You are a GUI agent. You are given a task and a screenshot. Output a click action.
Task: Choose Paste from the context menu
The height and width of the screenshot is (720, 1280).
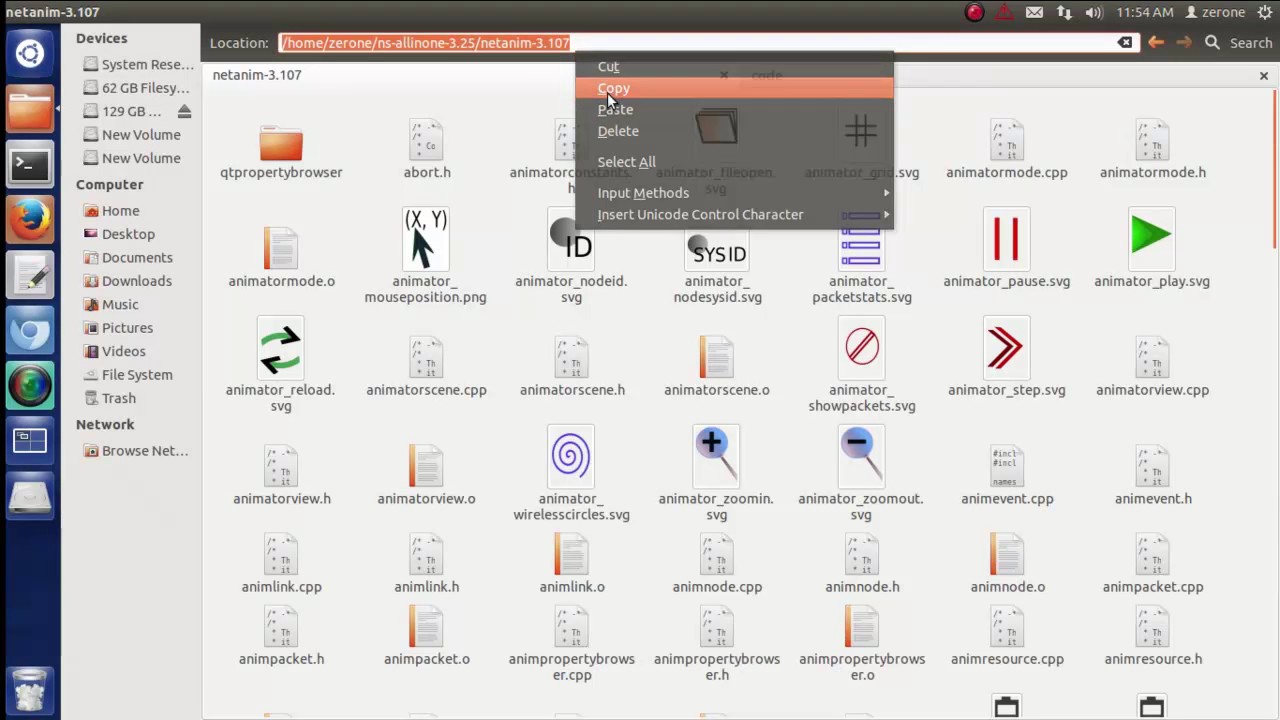point(734,109)
